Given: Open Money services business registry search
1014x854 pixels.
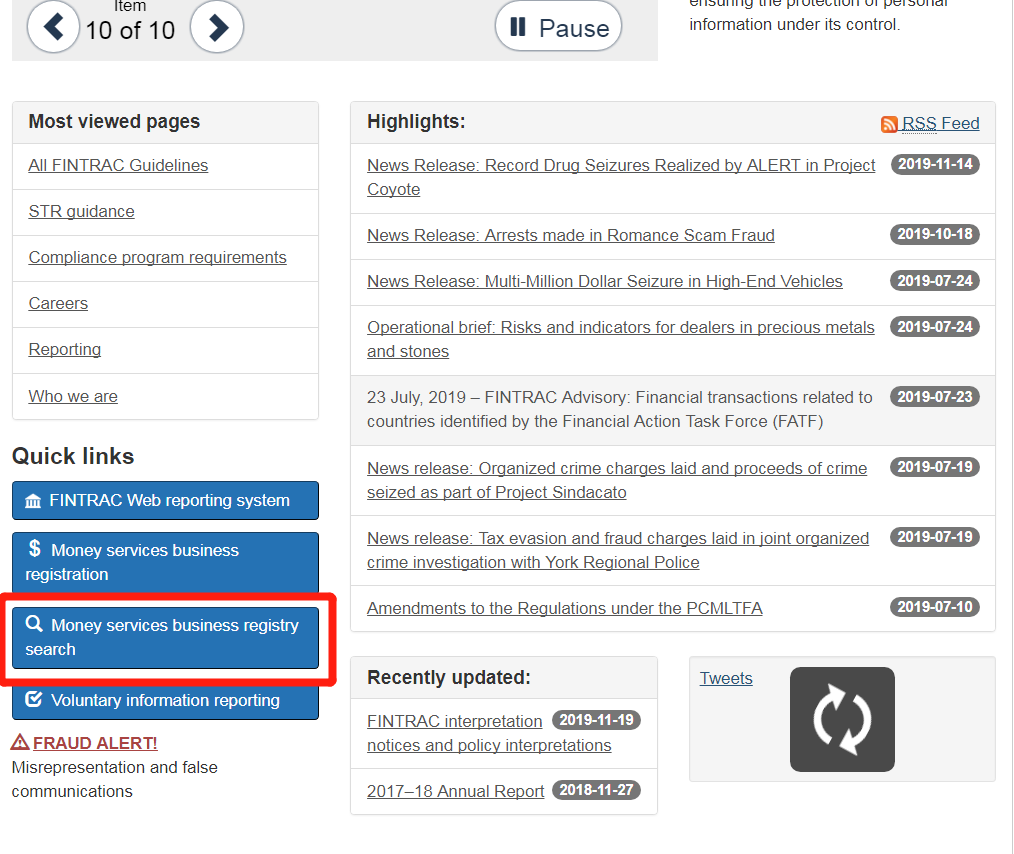Looking at the screenshot, I should [x=166, y=637].
